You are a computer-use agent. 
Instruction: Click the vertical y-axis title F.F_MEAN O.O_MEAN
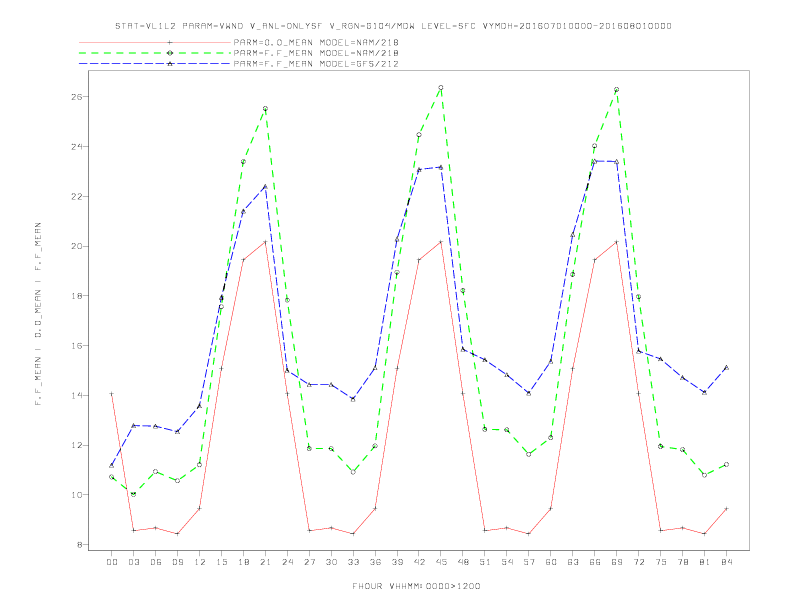[38, 314]
